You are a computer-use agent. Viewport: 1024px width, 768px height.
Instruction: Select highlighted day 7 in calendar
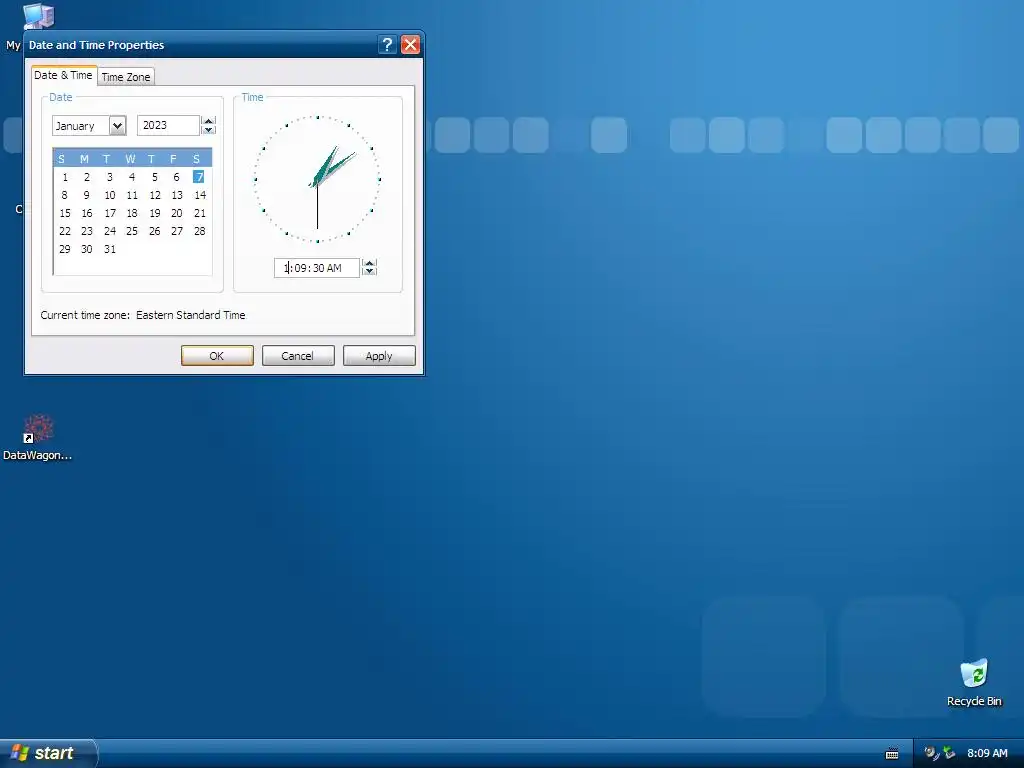[x=199, y=177]
